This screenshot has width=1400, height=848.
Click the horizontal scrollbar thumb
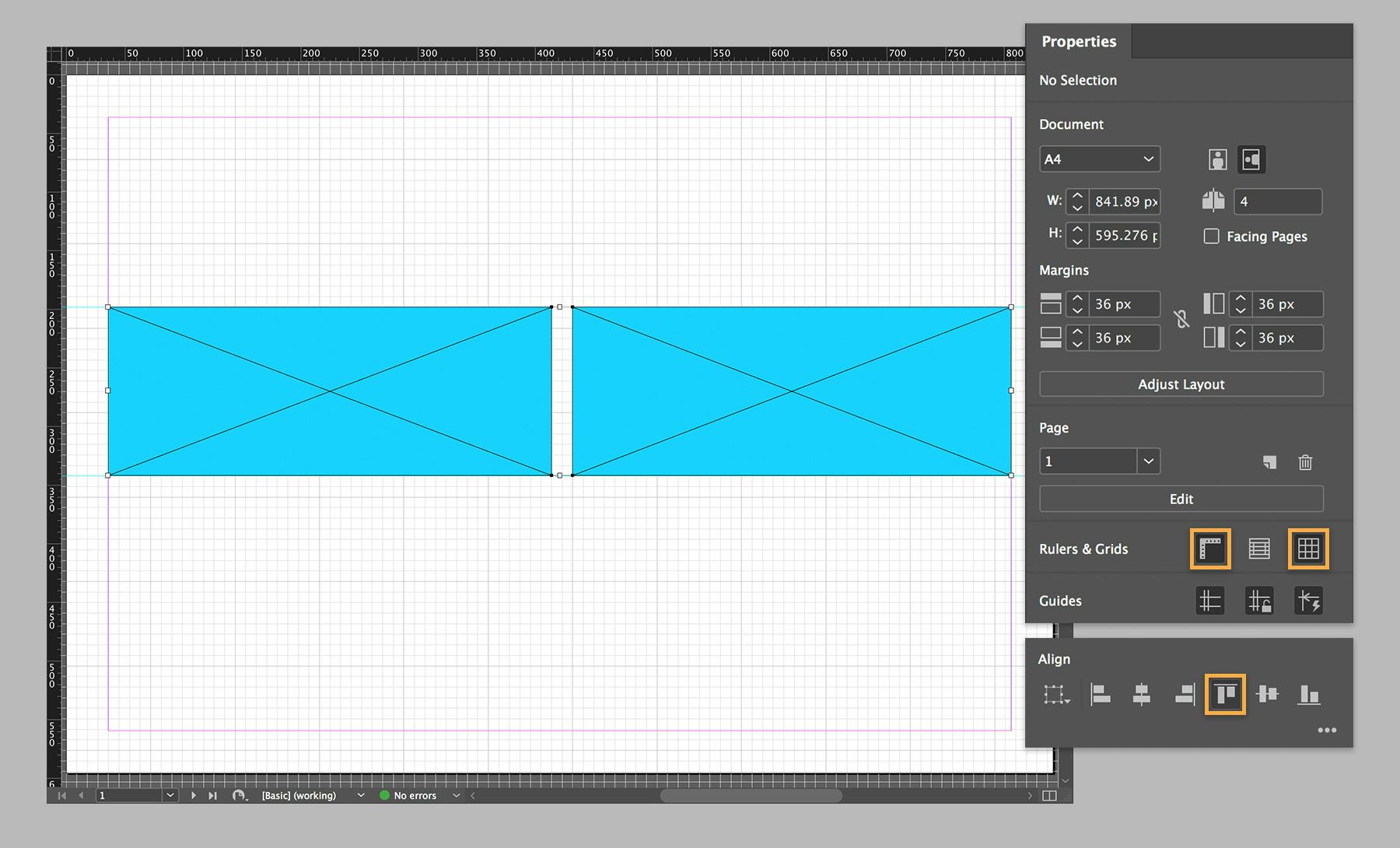[x=751, y=796]
